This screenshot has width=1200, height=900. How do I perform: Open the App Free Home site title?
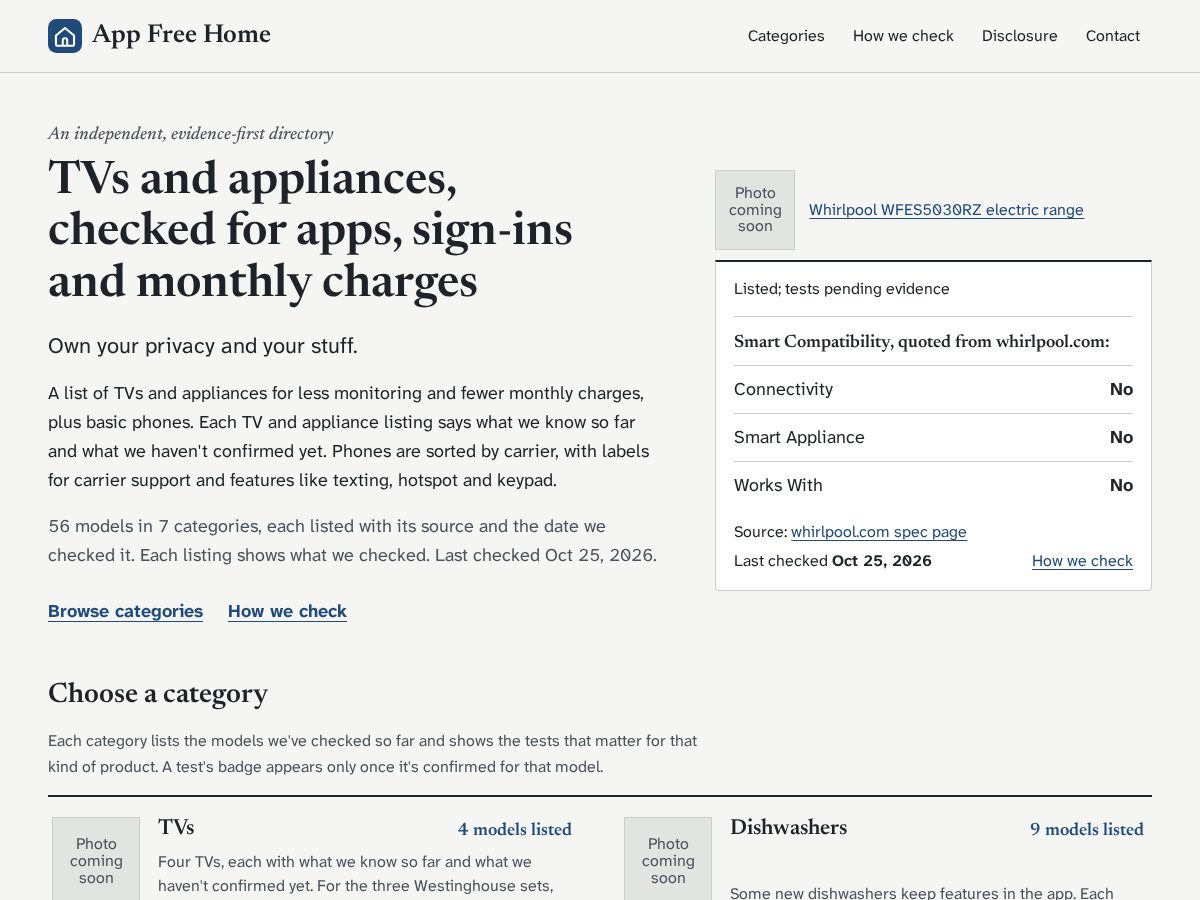pyautogui.click(x=181, y=35)
